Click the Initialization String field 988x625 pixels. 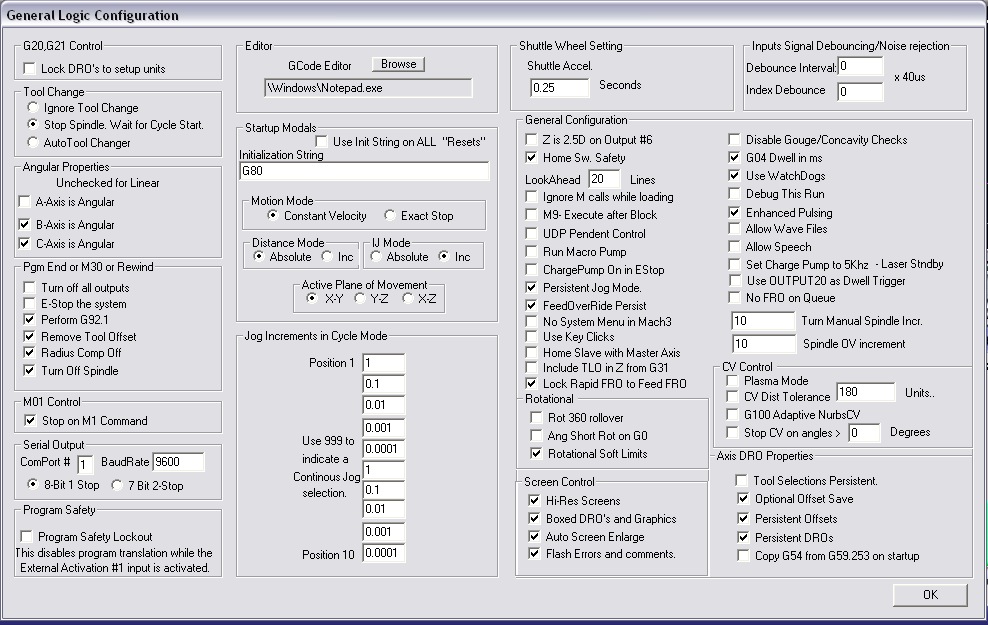[x=364, y=172]
